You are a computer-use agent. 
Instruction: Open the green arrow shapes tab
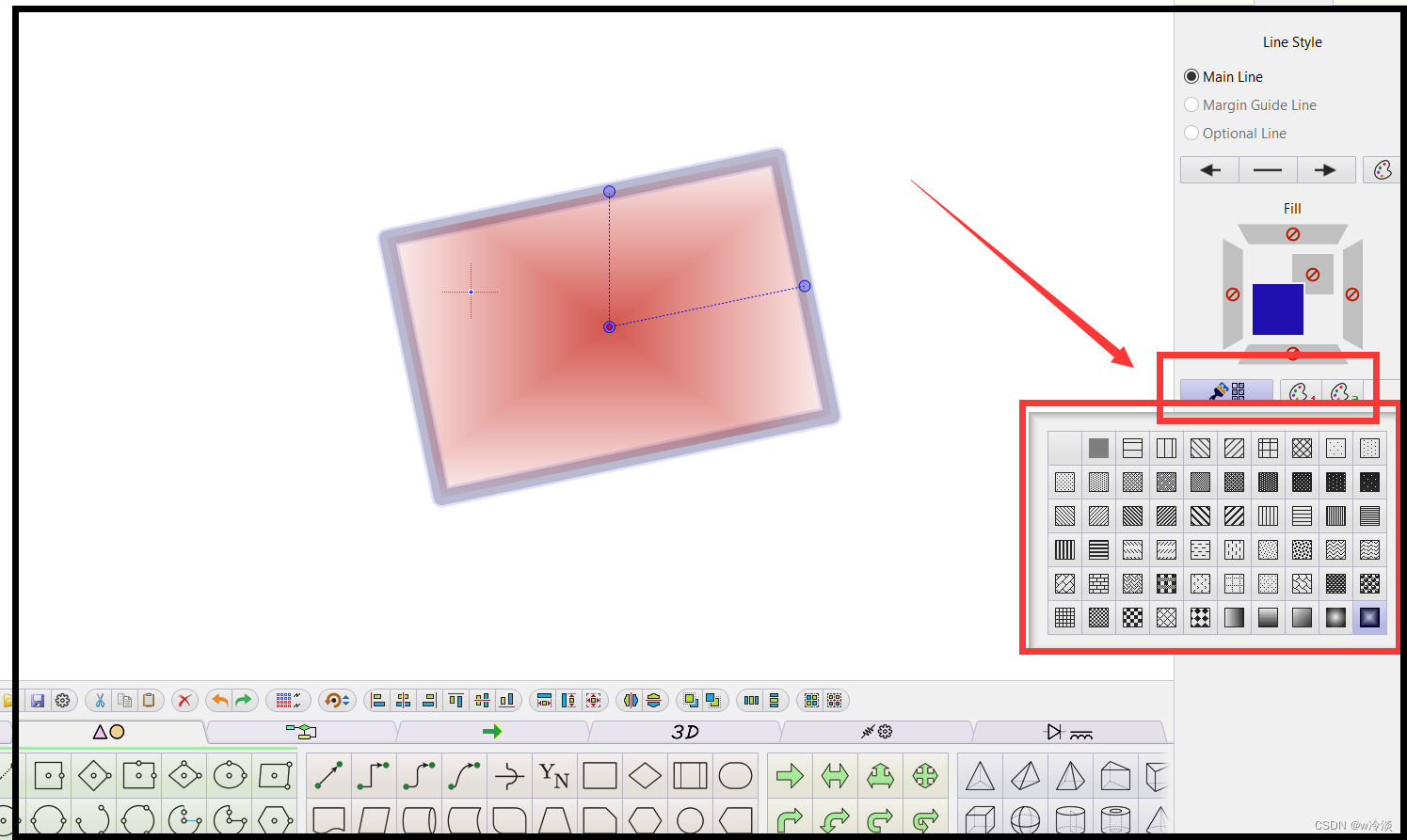(492, 732)
